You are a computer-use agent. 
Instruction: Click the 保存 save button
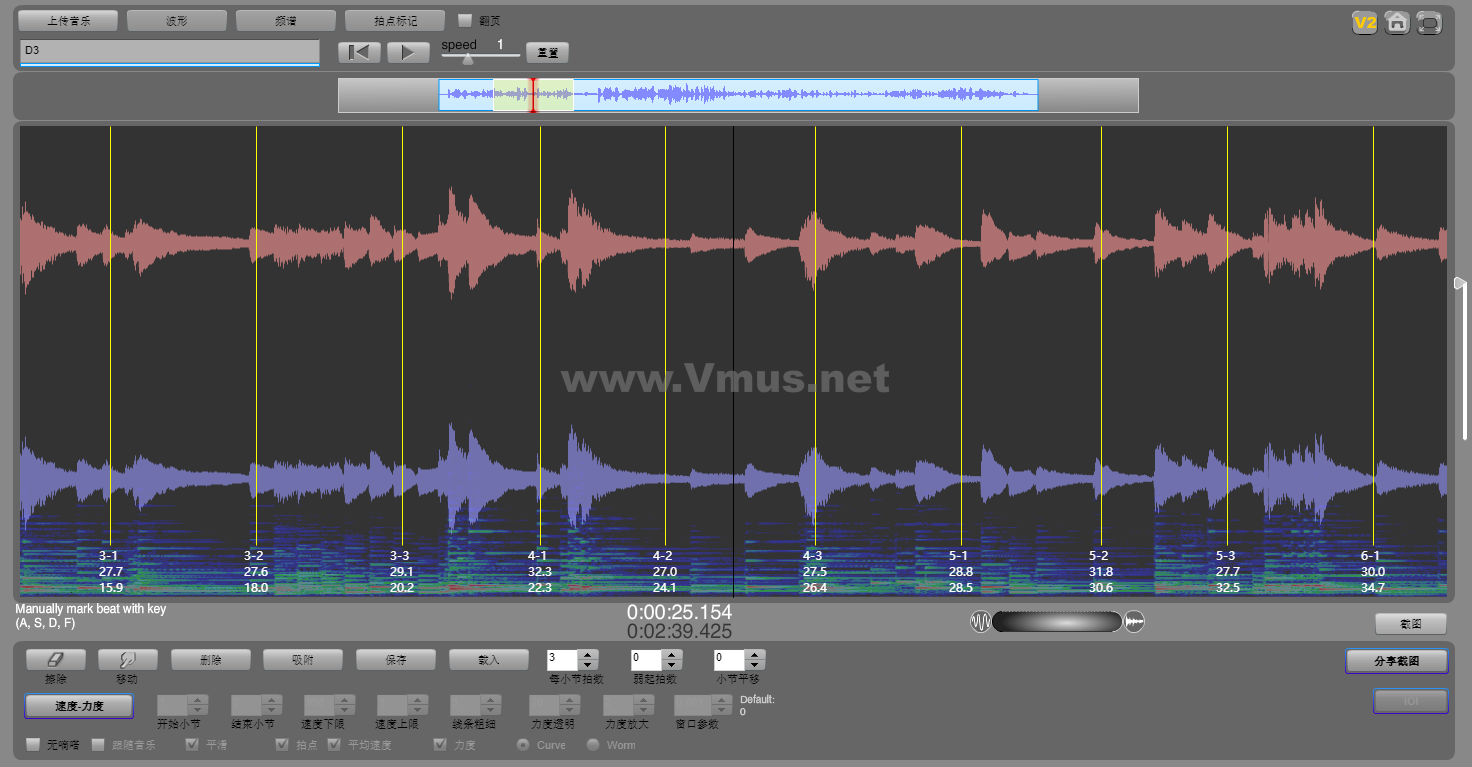(395, 660)
